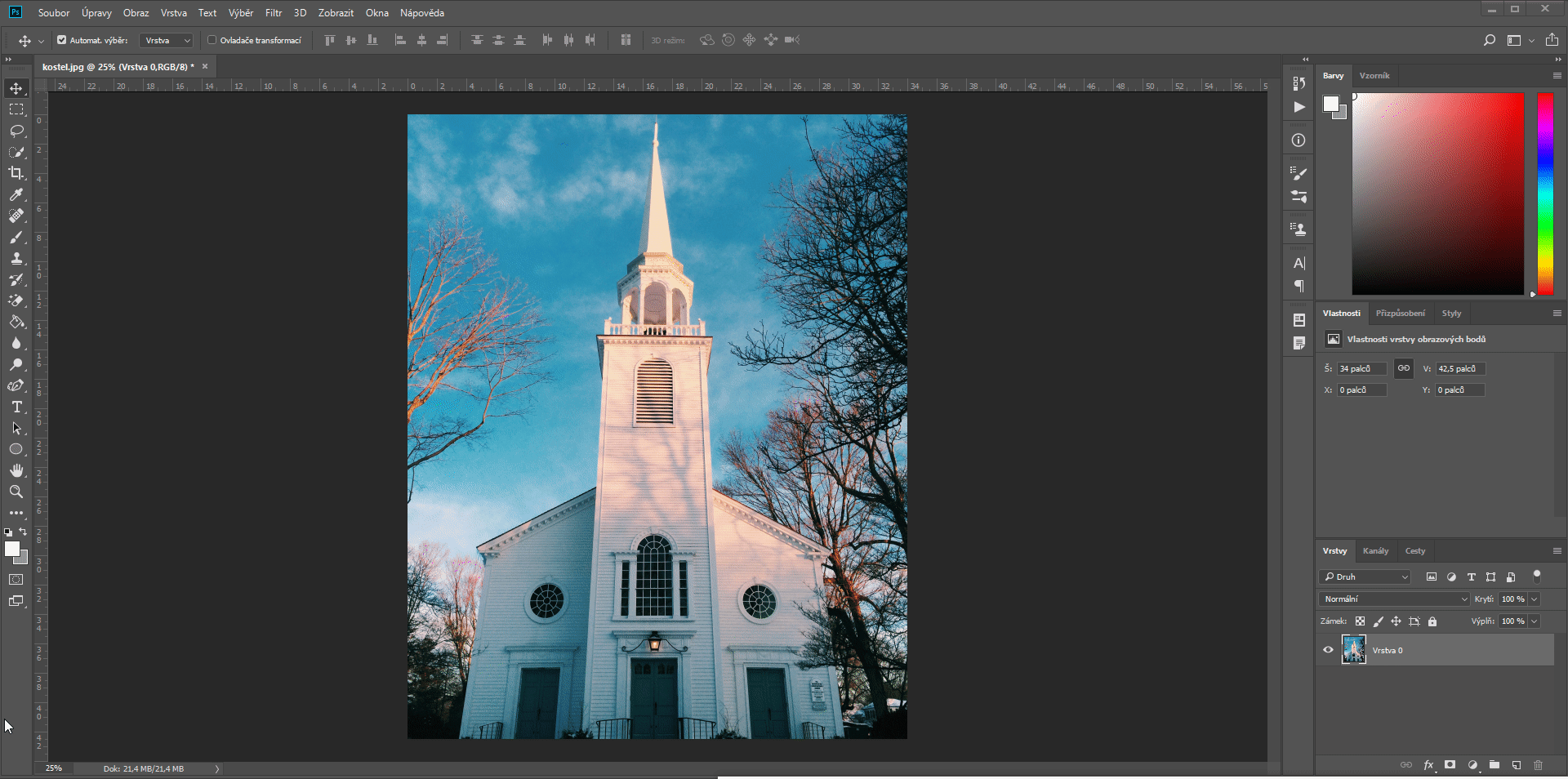Pick the Eyedropper tool

16,195
